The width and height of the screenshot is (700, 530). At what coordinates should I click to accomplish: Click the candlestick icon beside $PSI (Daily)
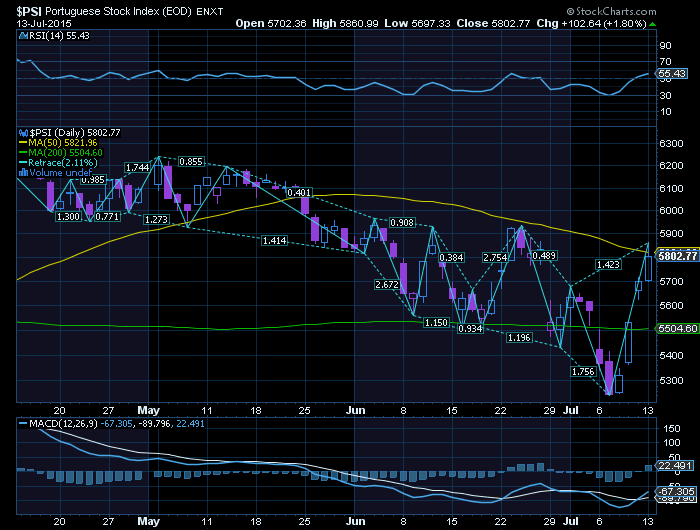(x=24, y=133)
